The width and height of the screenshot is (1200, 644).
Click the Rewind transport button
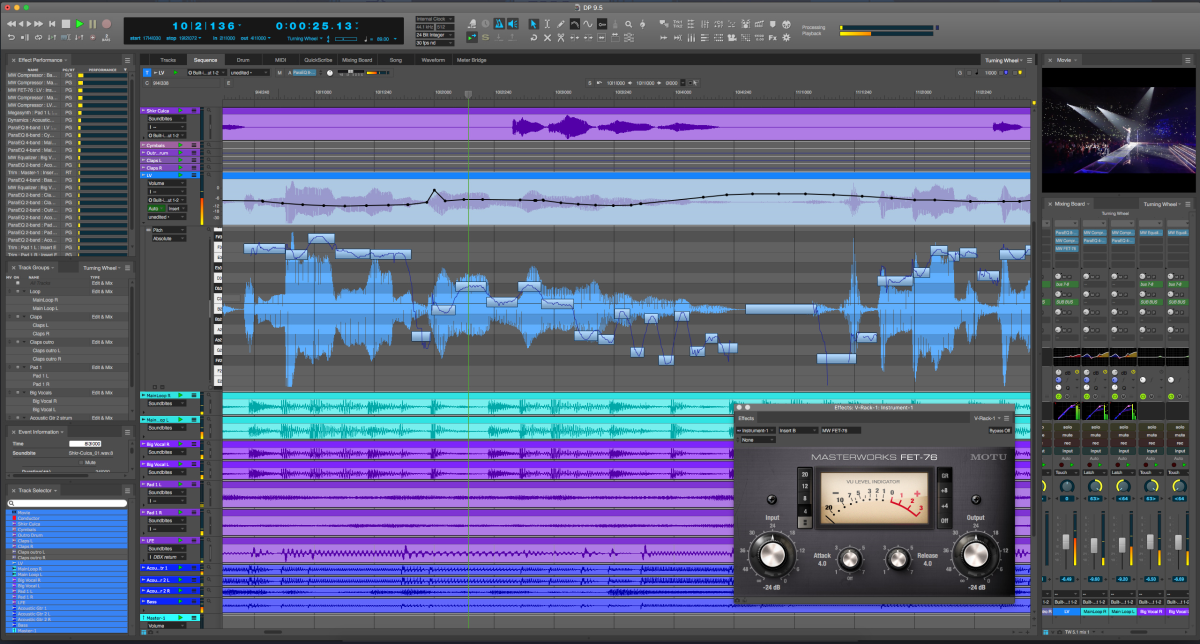tap(12, 24)
